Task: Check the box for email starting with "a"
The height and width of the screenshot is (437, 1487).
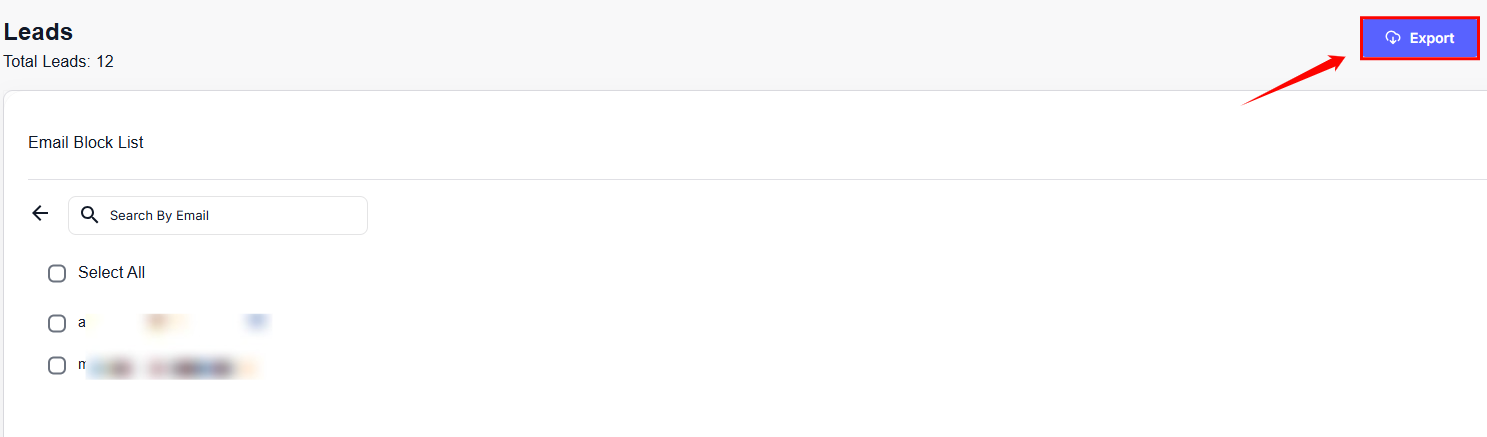Action: coord(57,323)
